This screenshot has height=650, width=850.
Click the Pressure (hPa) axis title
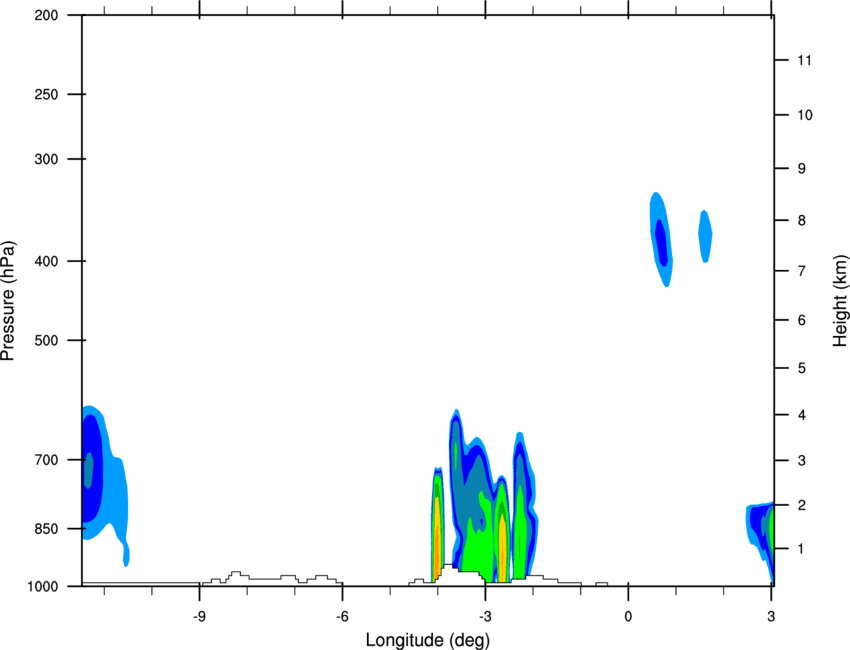8,301
